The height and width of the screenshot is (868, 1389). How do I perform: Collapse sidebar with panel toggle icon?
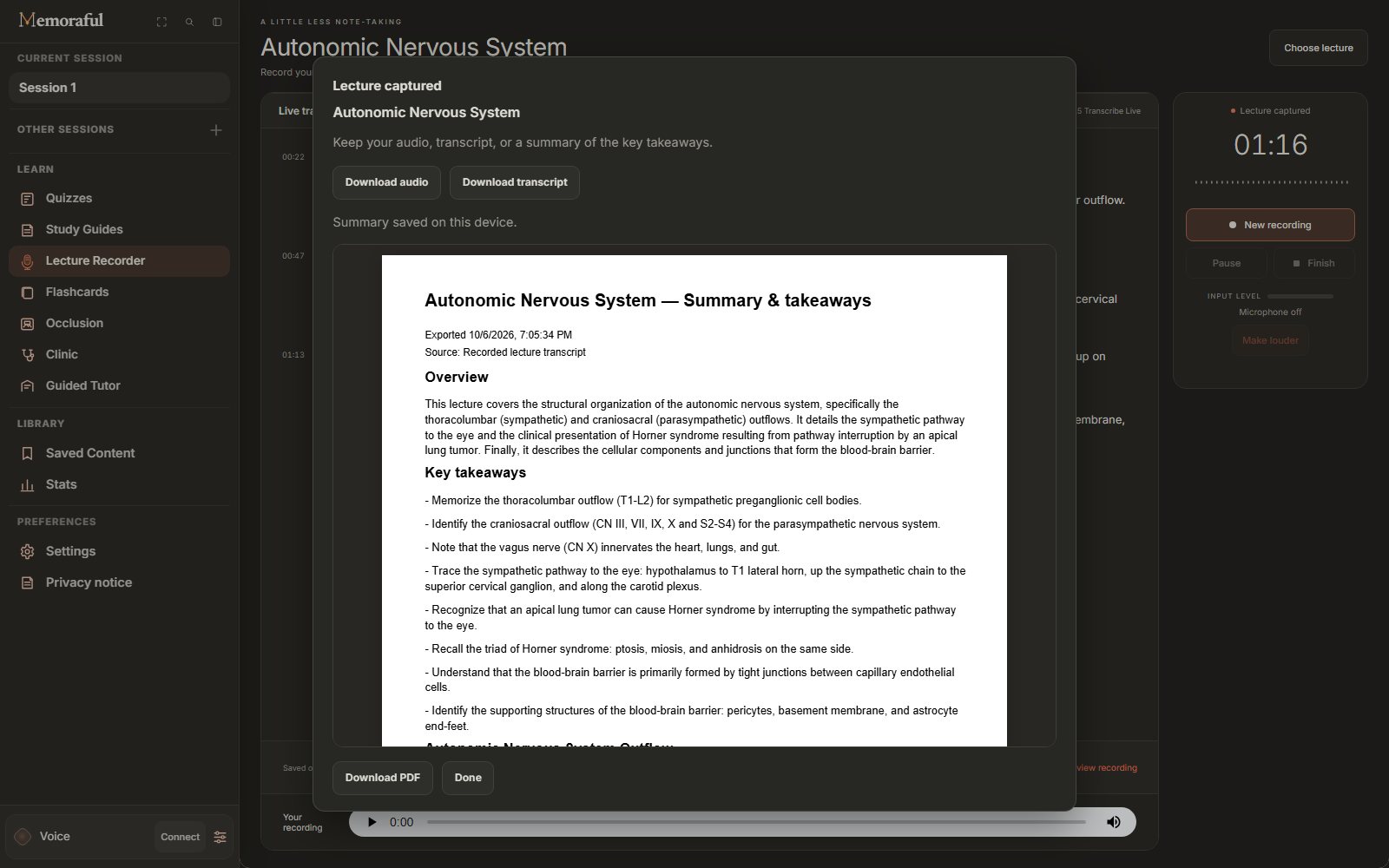click(x=217, y=22)
